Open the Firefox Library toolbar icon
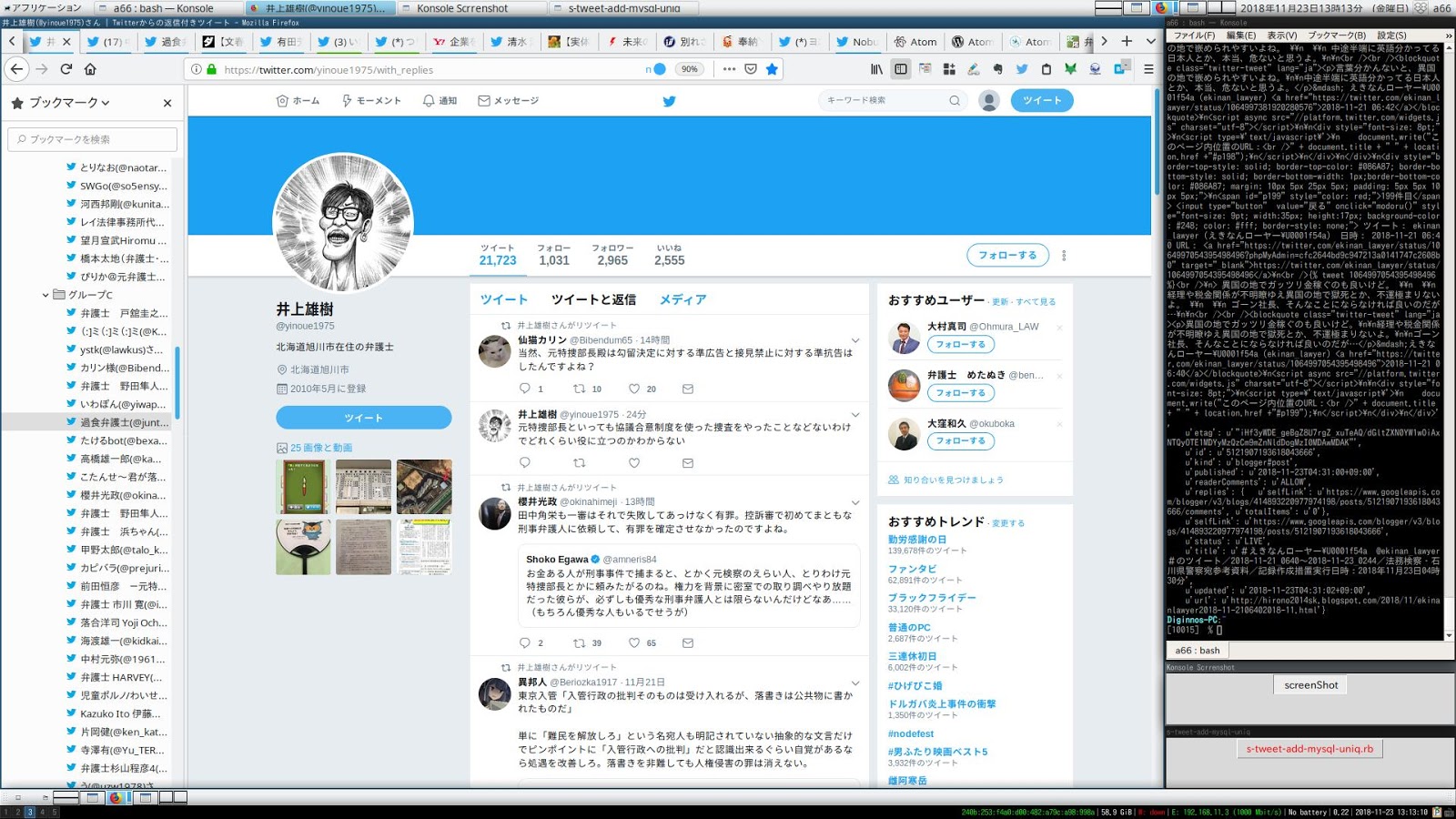Image resolution: width=1456 pixels, height=819 pixels. pyautogui.click(x=876, y=69)
